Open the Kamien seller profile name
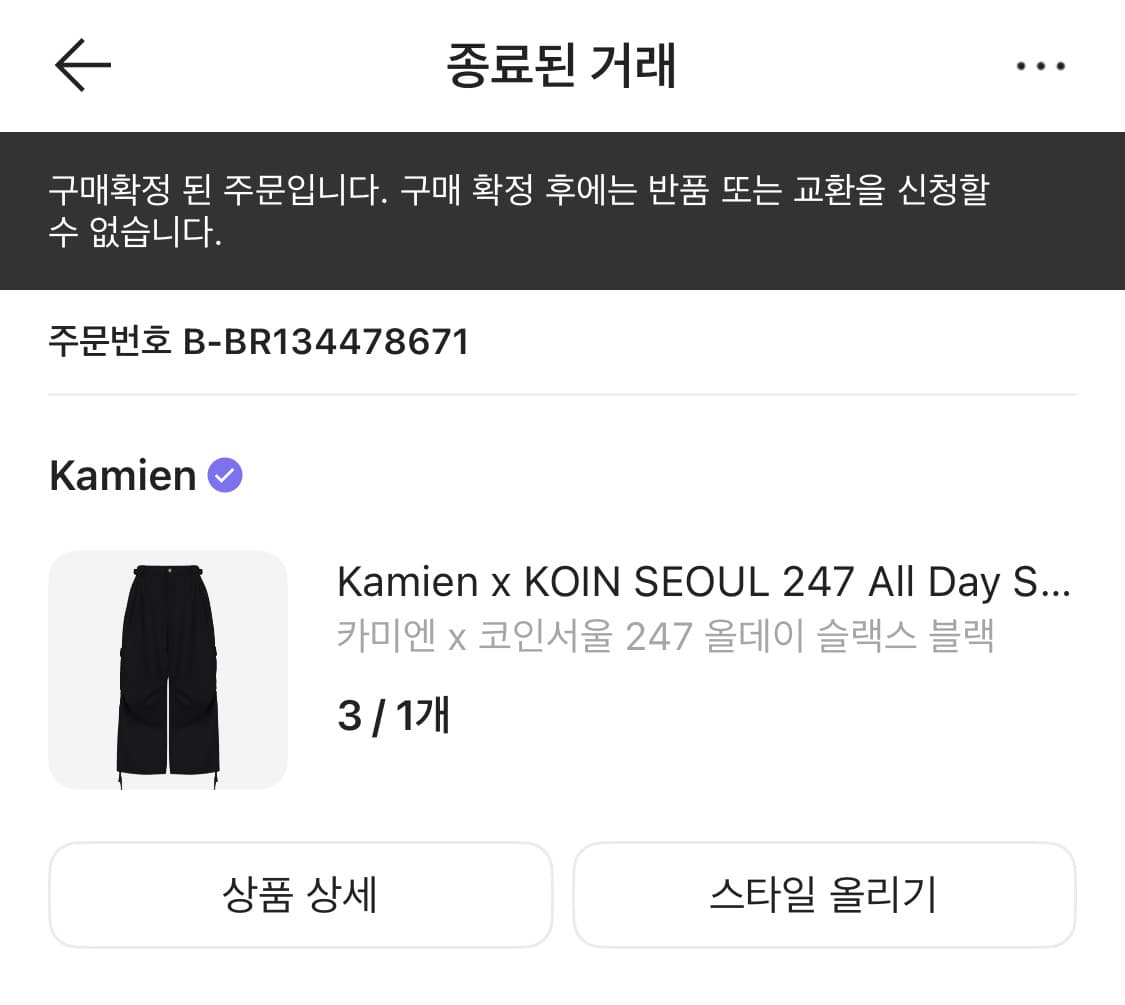The width and height of the screenshot is (1125, 1005). click(x=124, y=474)
